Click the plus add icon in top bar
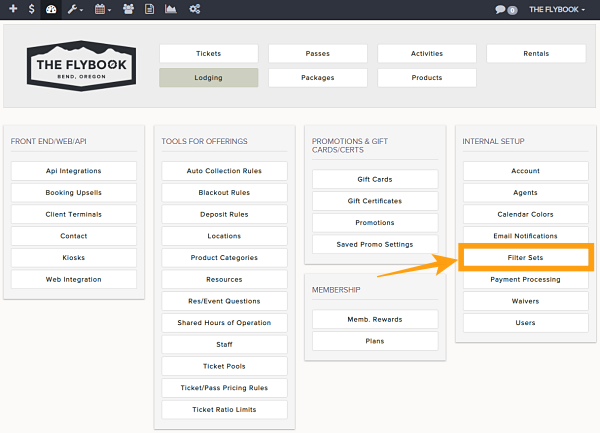The height and width of the screenshot is (433, 600). point(13,9)
